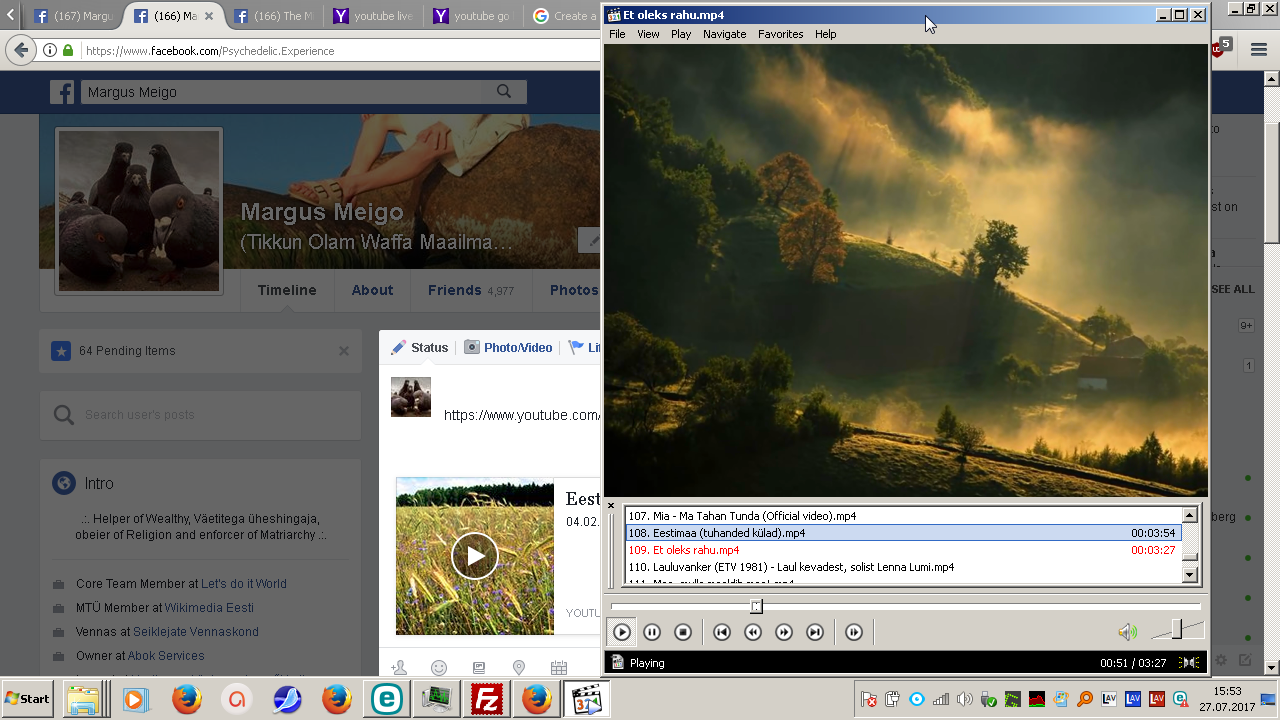
Task: Open FileZilla from the taskbar
Action: tap(487, 699)
